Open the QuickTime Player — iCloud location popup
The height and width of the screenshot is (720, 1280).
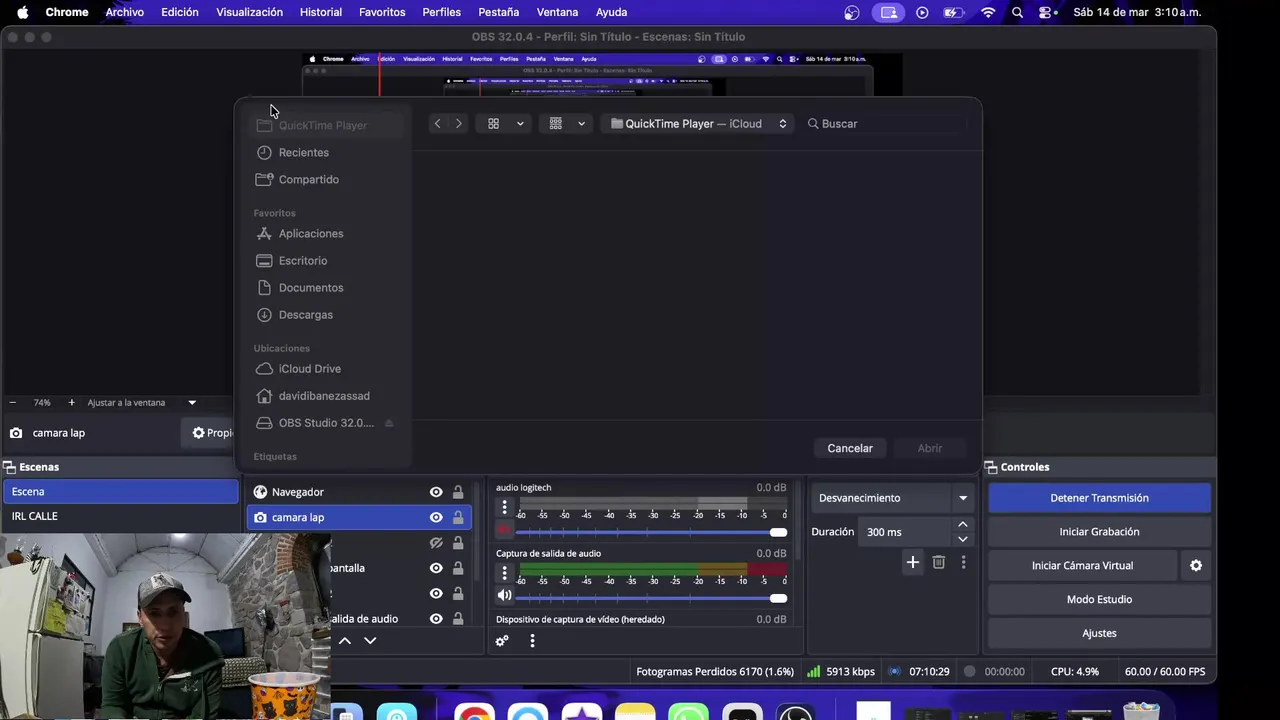tap(699, 123)
